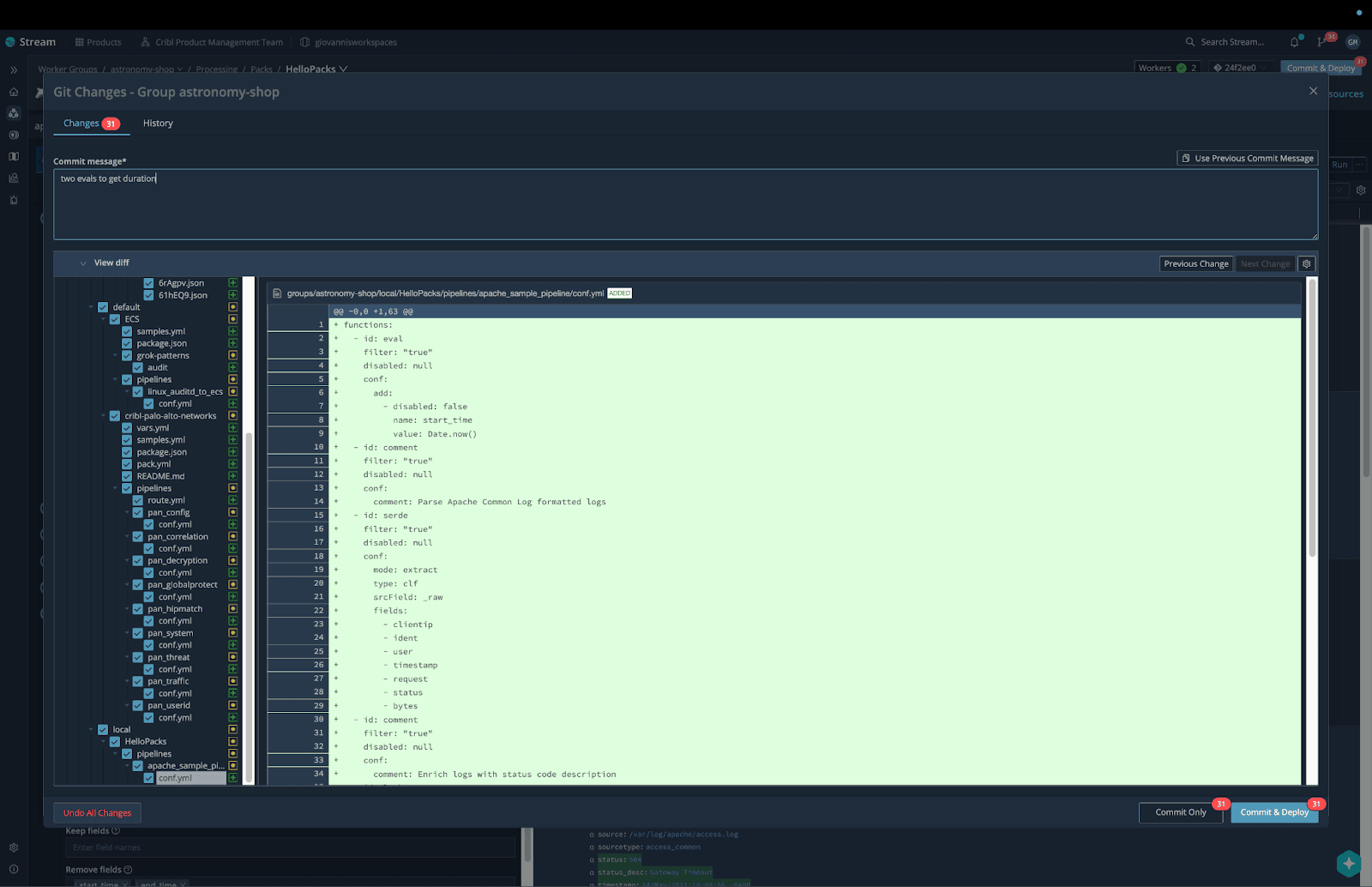
Task: Select the Changes tab
Action: 81,124
